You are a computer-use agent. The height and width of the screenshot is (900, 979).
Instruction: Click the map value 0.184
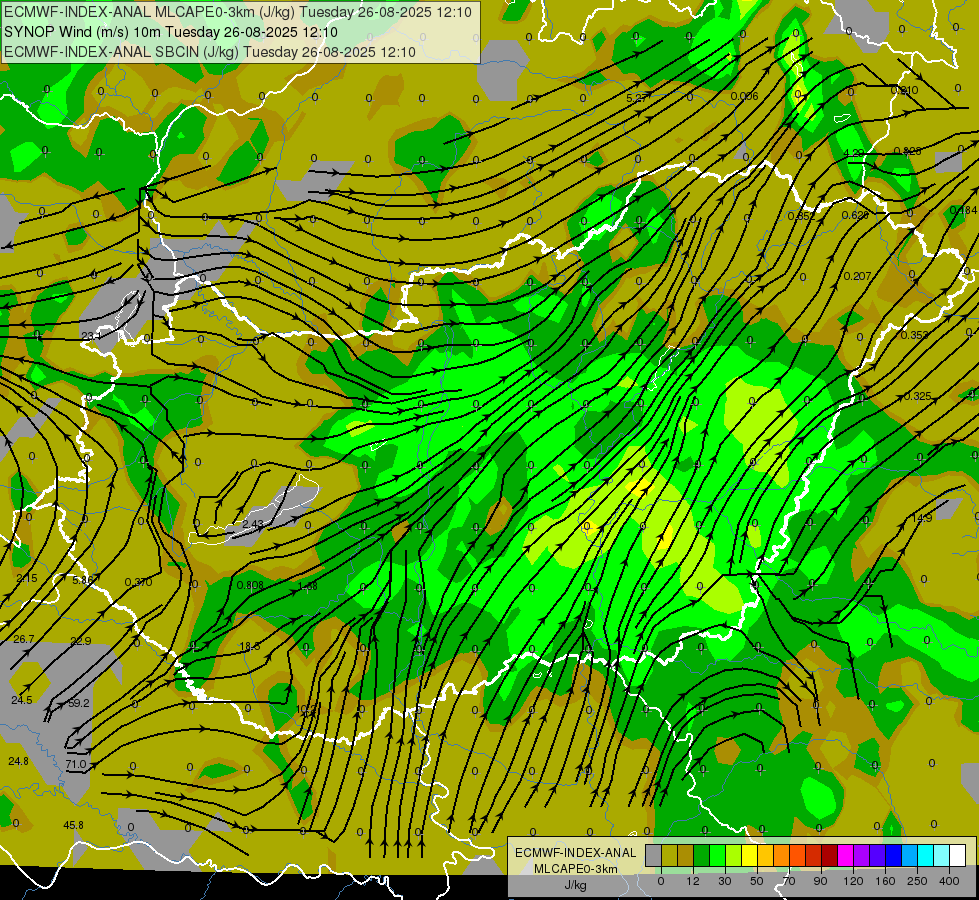pos(963,210)
